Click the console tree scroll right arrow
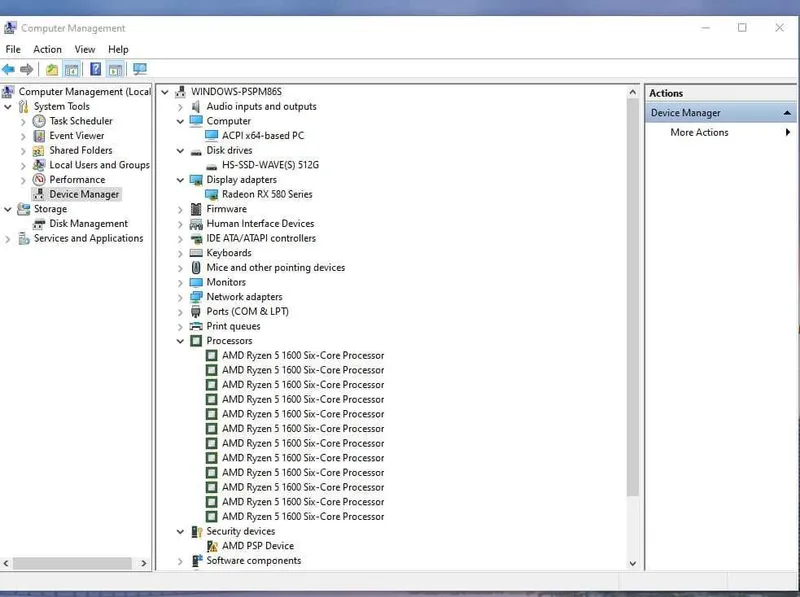This screenshot has width=800, height=597. coord(144,563)
